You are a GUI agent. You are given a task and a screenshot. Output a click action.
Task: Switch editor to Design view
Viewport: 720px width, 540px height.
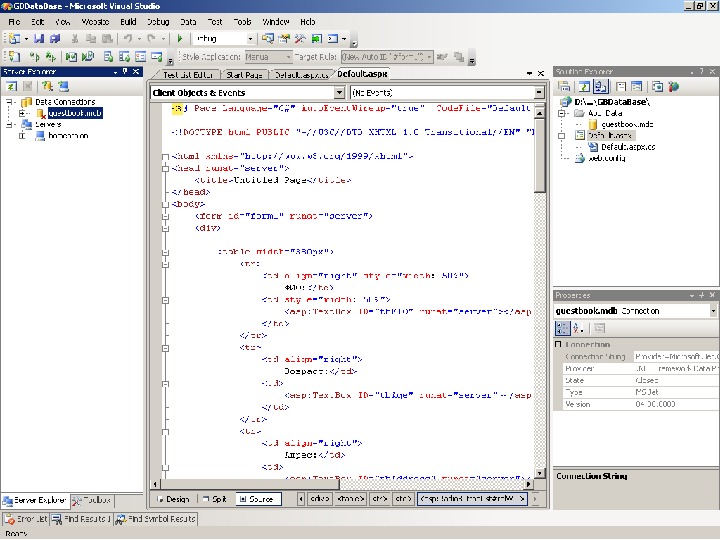pyautogui.click(x=172, y=499)
